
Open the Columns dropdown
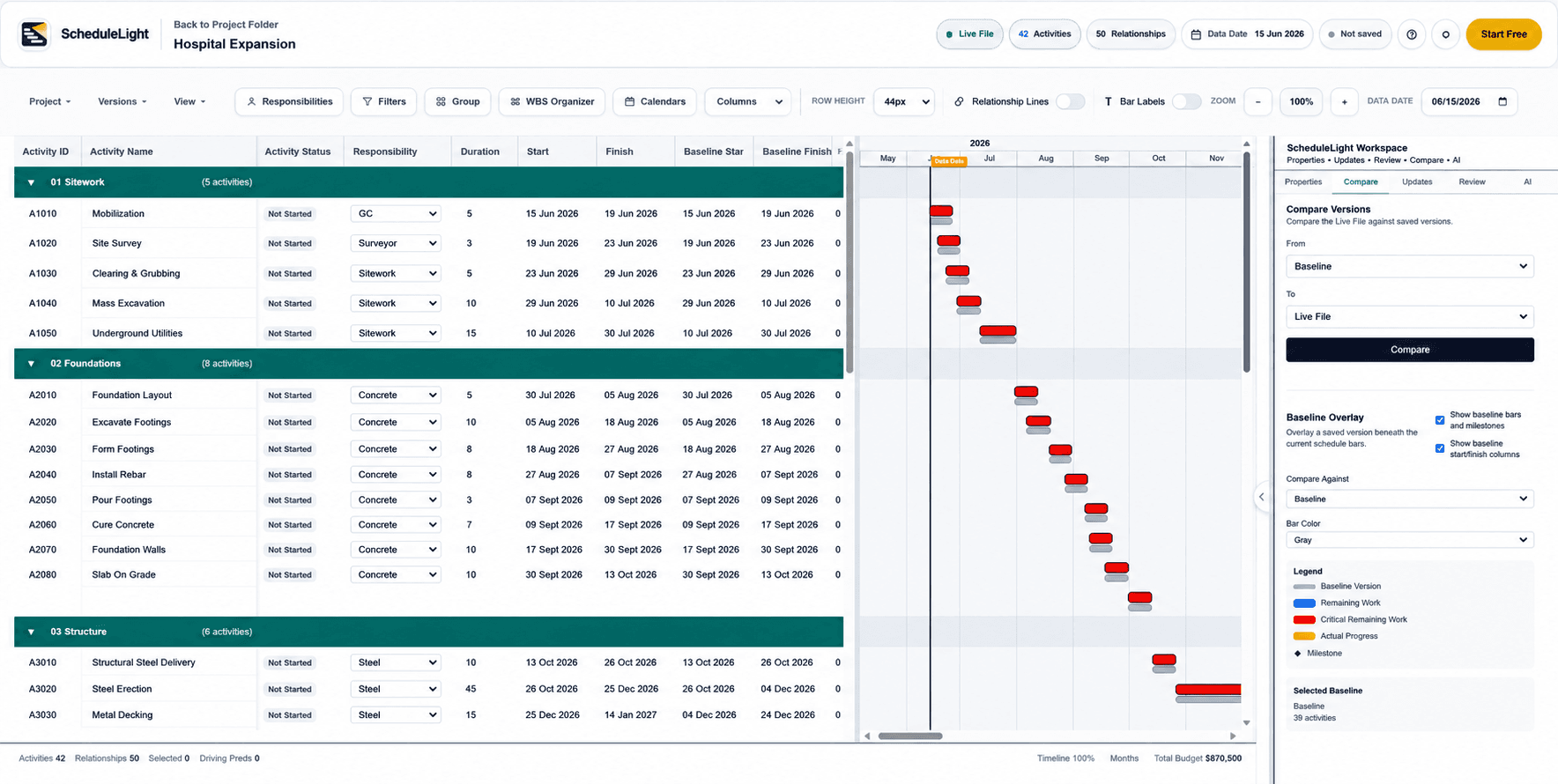pyautogui.click(x=748, y=101)
